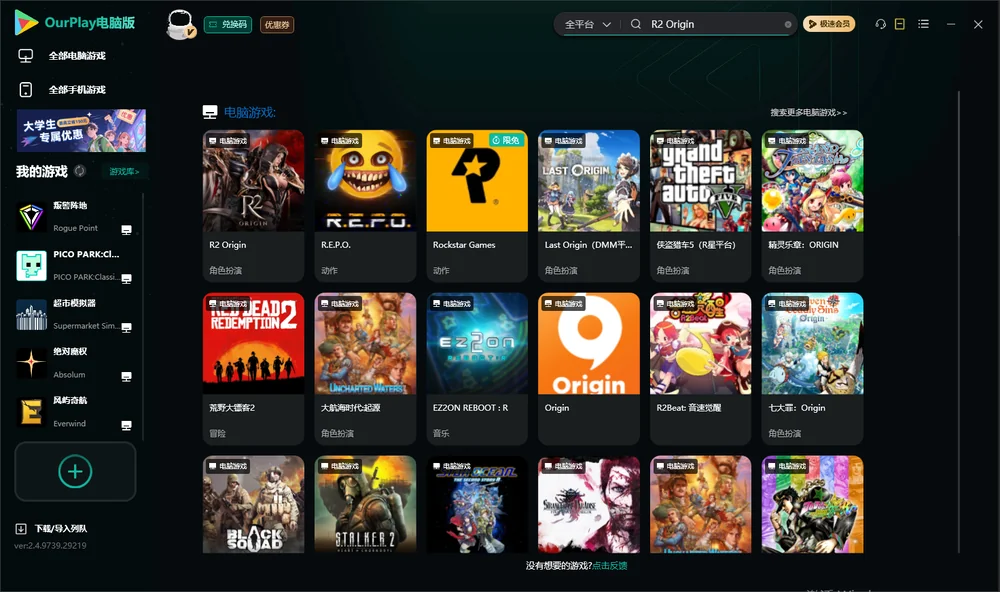1000x592 pixels.
Task: Open the 绝对魔权 Absolum game icon
Action: [x=31, y=364]
